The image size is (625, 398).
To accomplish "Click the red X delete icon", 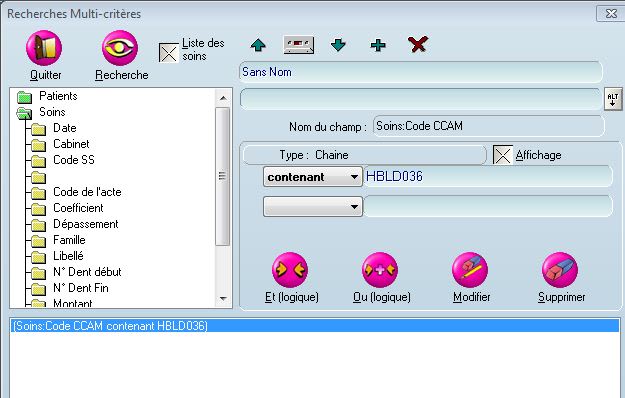I will (418, 44).
